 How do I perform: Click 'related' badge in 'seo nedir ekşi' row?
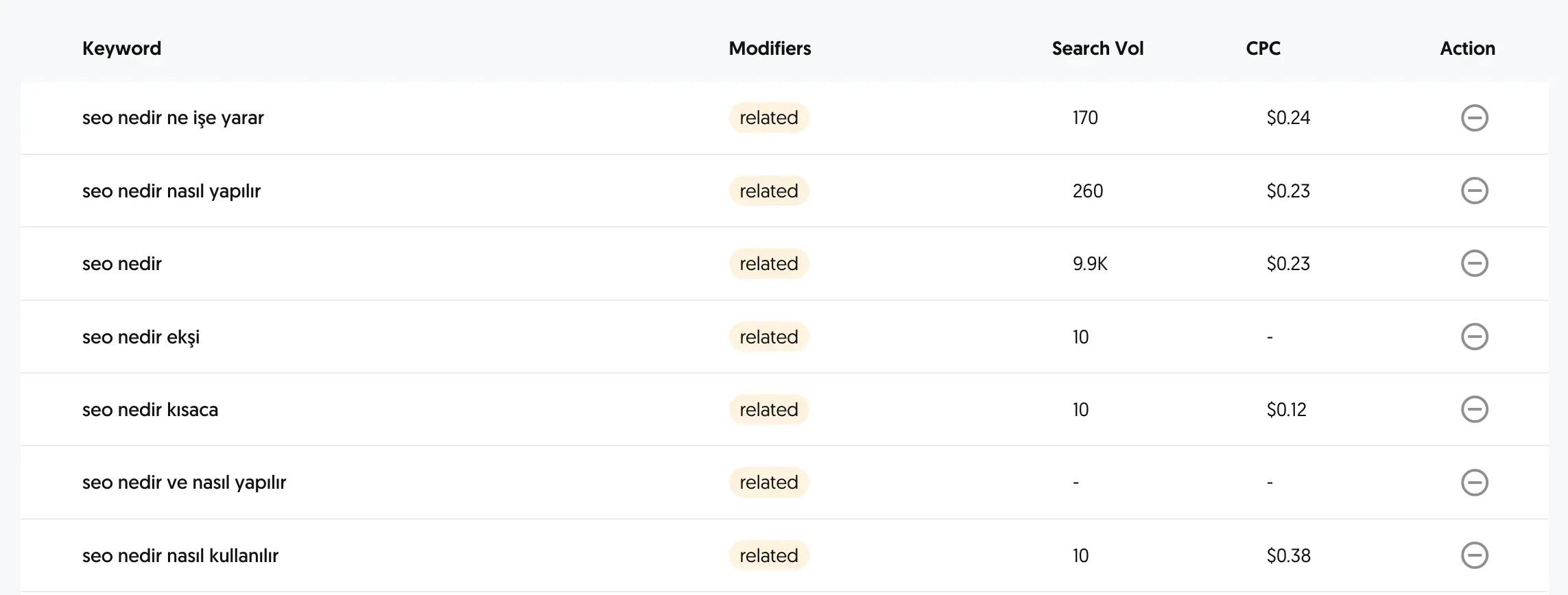pos(769,337)
